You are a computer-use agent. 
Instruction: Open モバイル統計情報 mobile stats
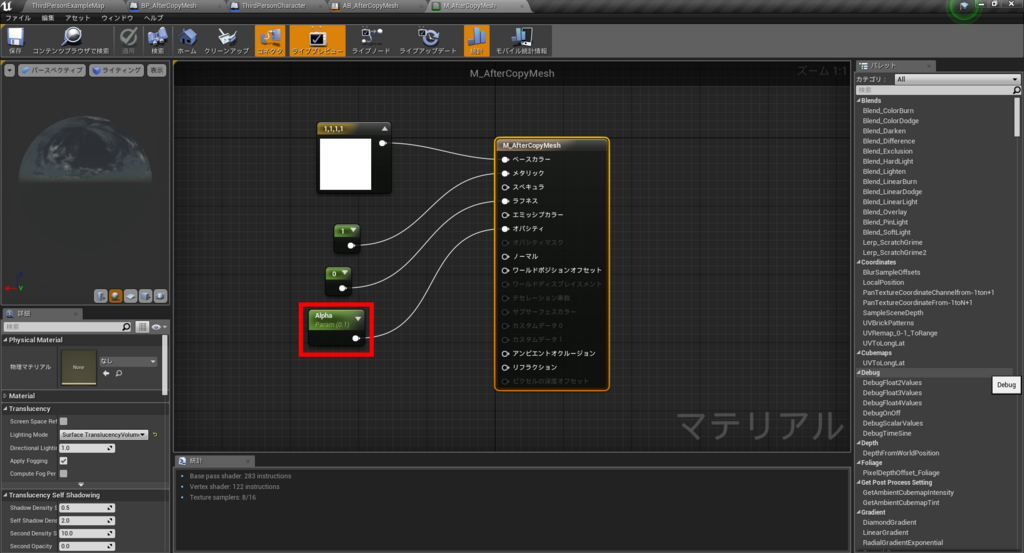click(521, 40)
